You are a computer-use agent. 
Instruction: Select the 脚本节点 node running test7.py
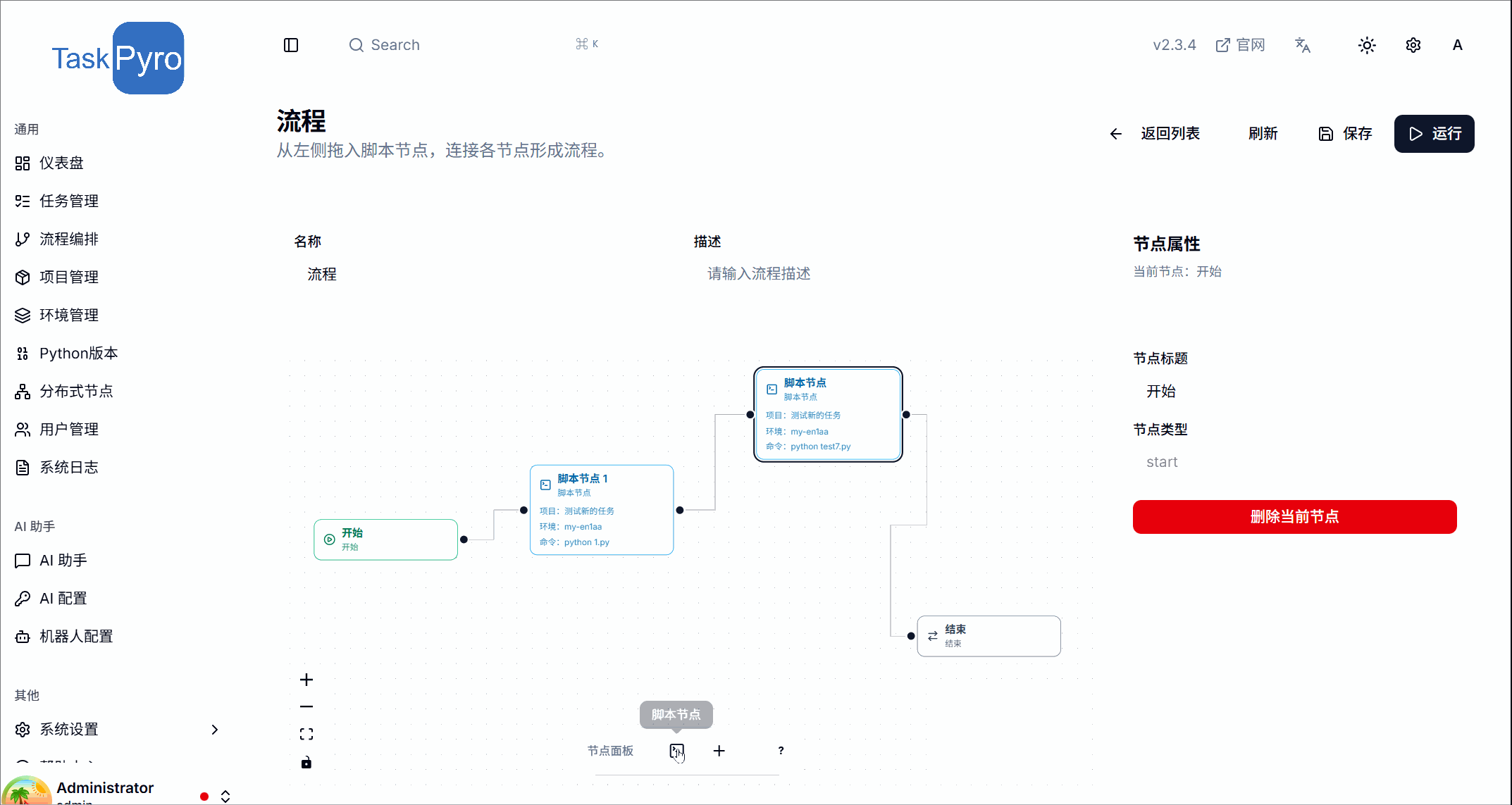tap(828, 414)
